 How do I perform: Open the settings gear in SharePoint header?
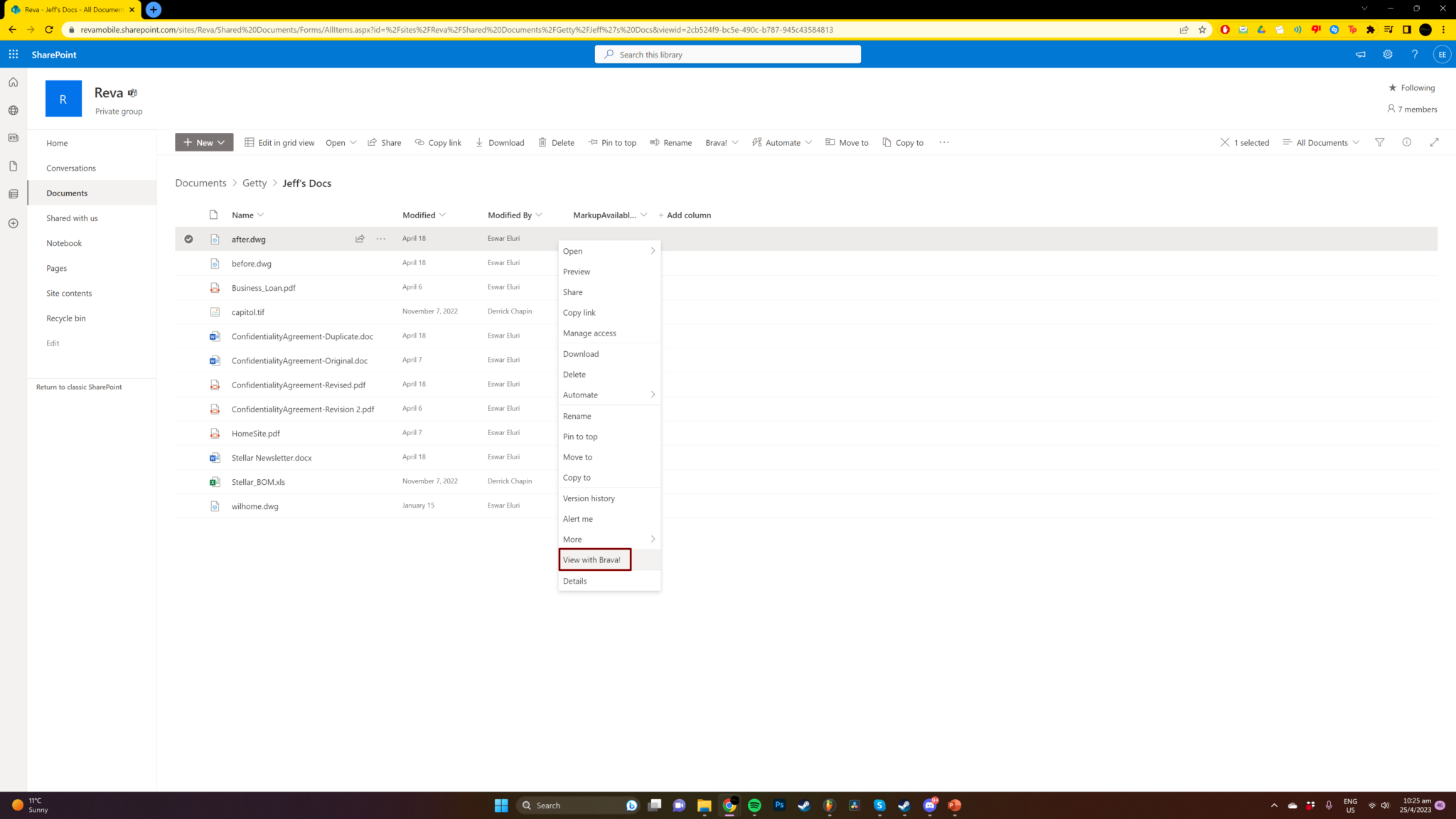1387,54
